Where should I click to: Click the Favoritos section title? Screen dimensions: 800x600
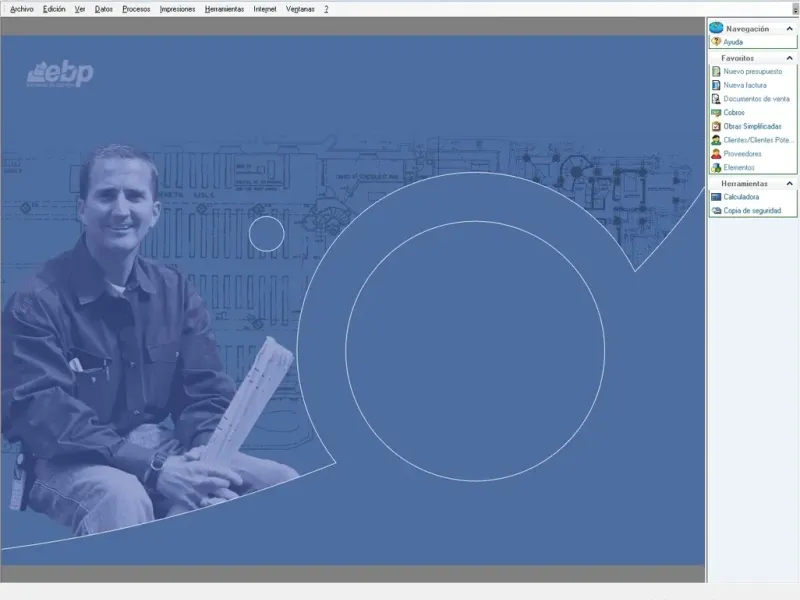737,58
